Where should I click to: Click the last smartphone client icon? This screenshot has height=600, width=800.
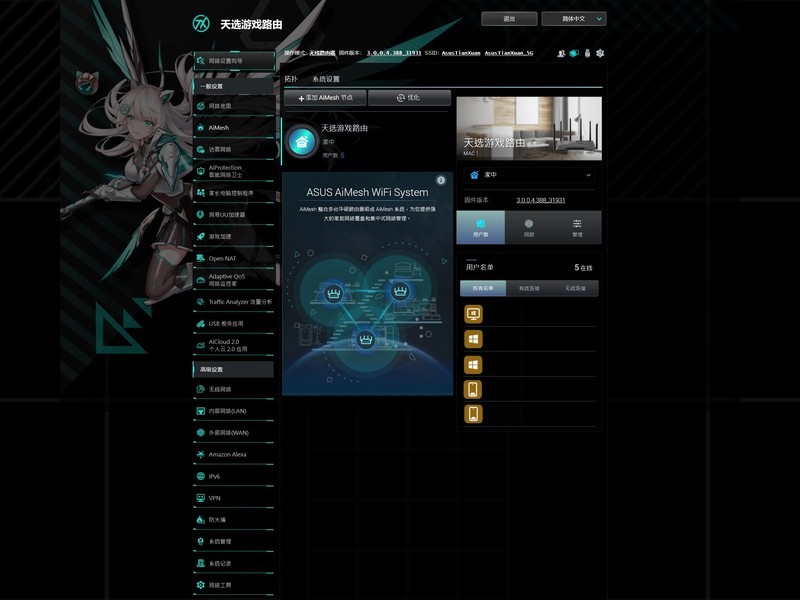pos(473,414)
